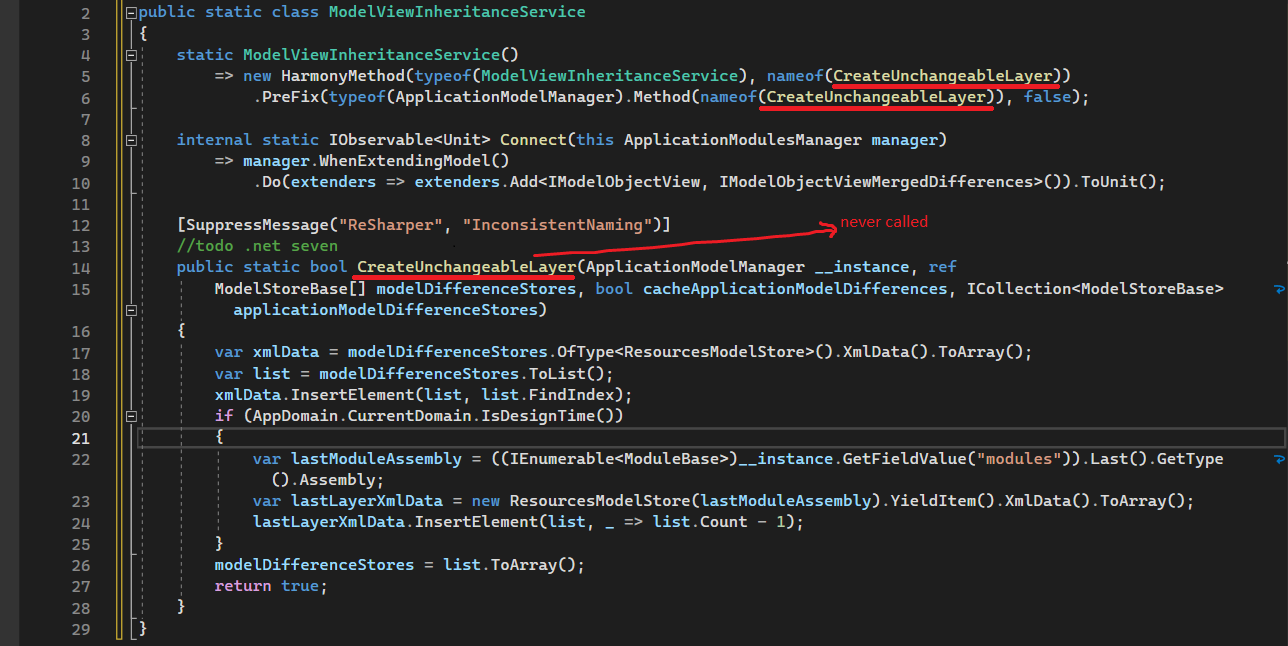This screenshot has width=1288, height=646.
Task: Click the red never called annotation
Action: click(x=884, y=222)
